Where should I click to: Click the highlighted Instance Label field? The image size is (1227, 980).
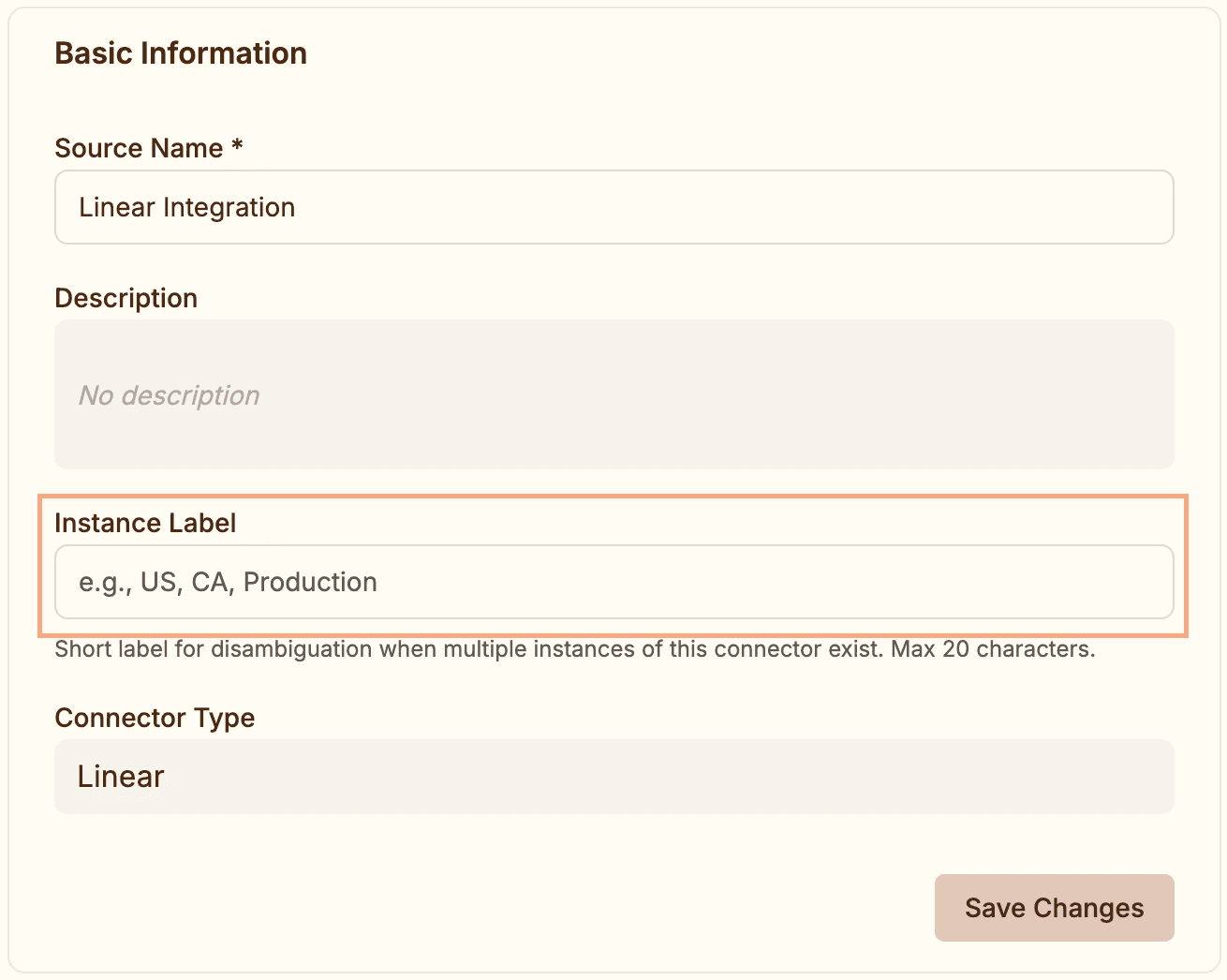pyautogui.click(x=613, y=582)
